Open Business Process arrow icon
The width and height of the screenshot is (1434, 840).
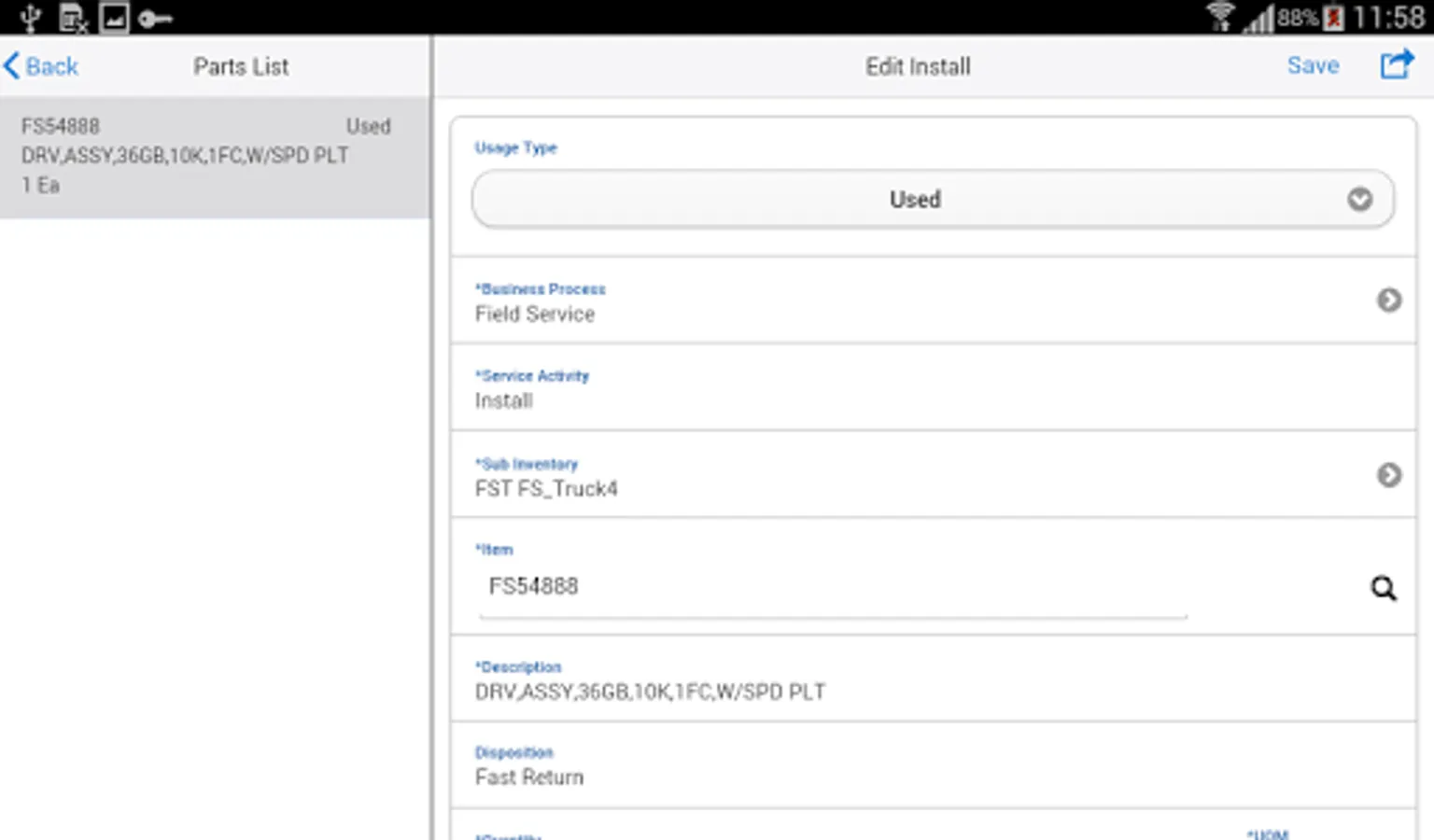click(1389, 300)
